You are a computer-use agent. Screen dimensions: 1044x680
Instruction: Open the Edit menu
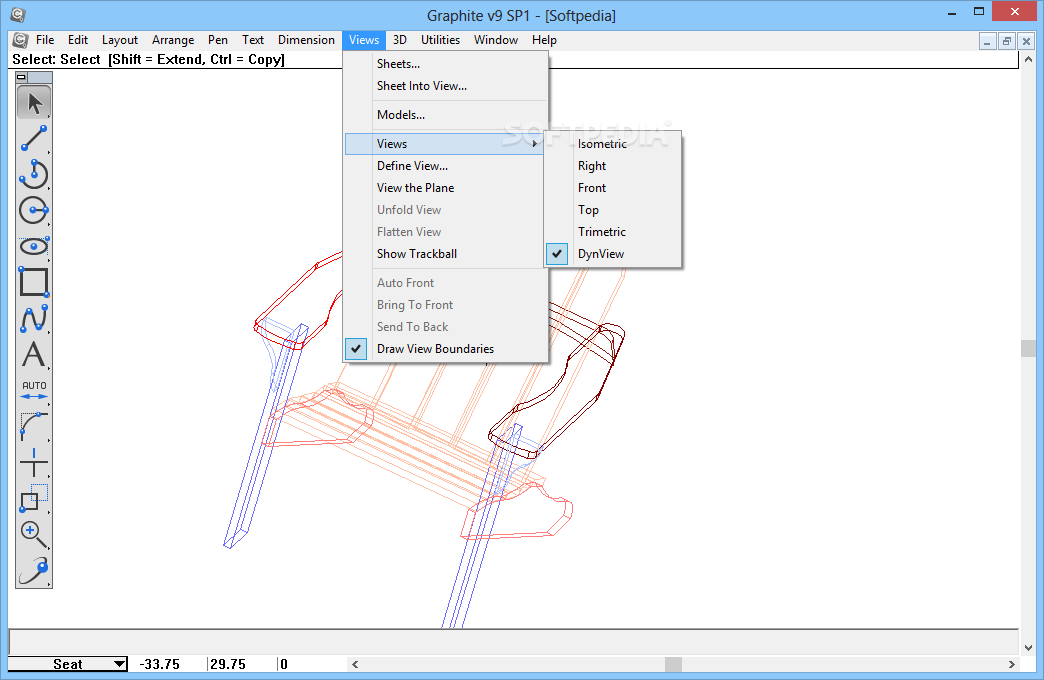point(78,40)
